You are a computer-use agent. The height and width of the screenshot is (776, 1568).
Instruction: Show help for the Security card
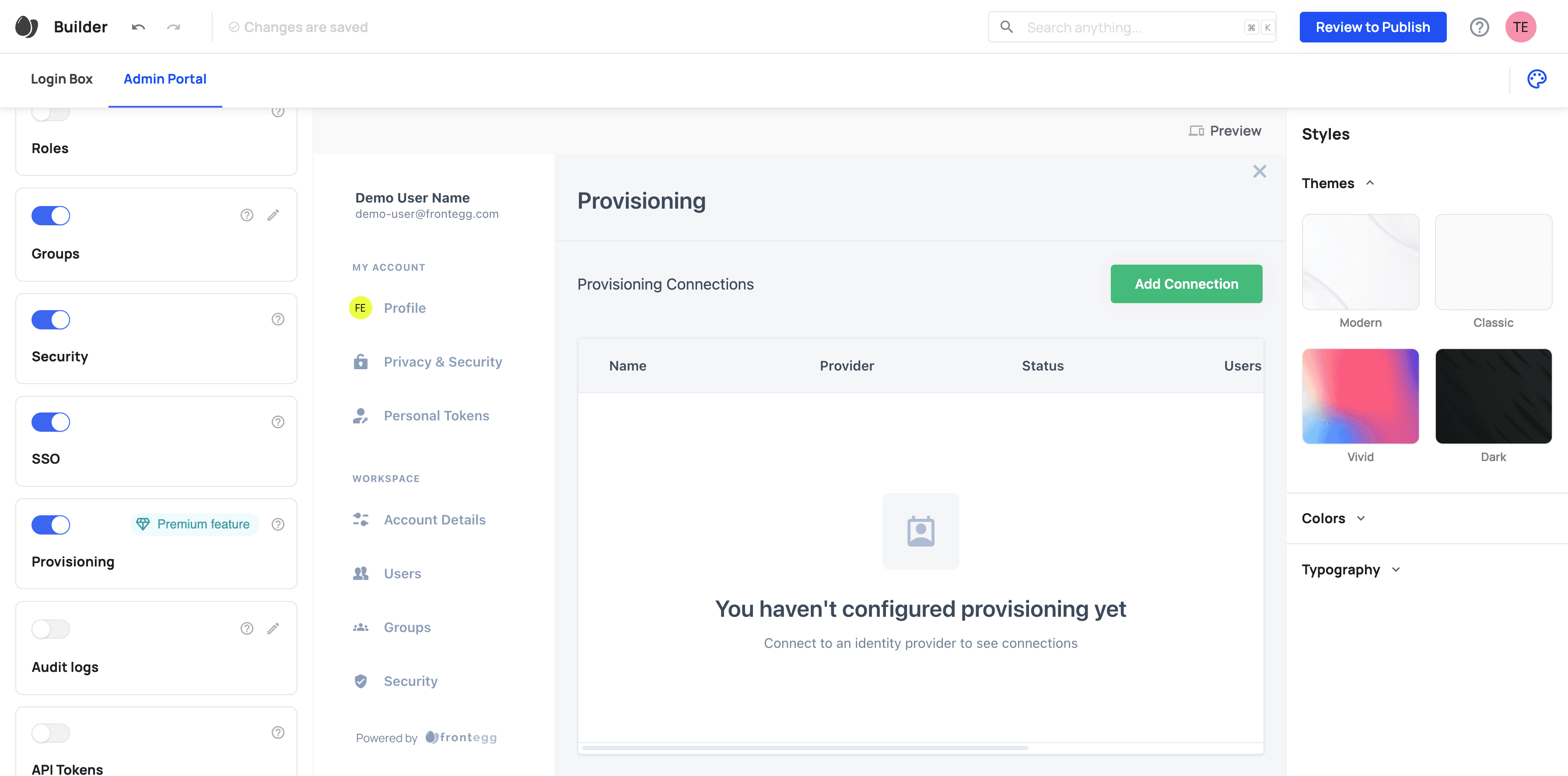coord(278,319)
